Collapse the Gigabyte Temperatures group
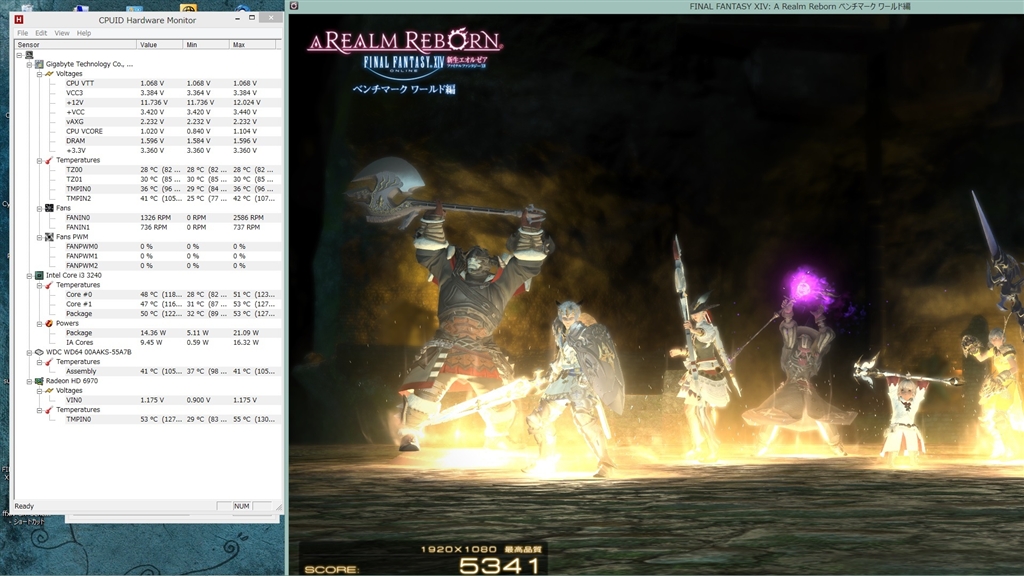1024x576 pixels. 39,161
